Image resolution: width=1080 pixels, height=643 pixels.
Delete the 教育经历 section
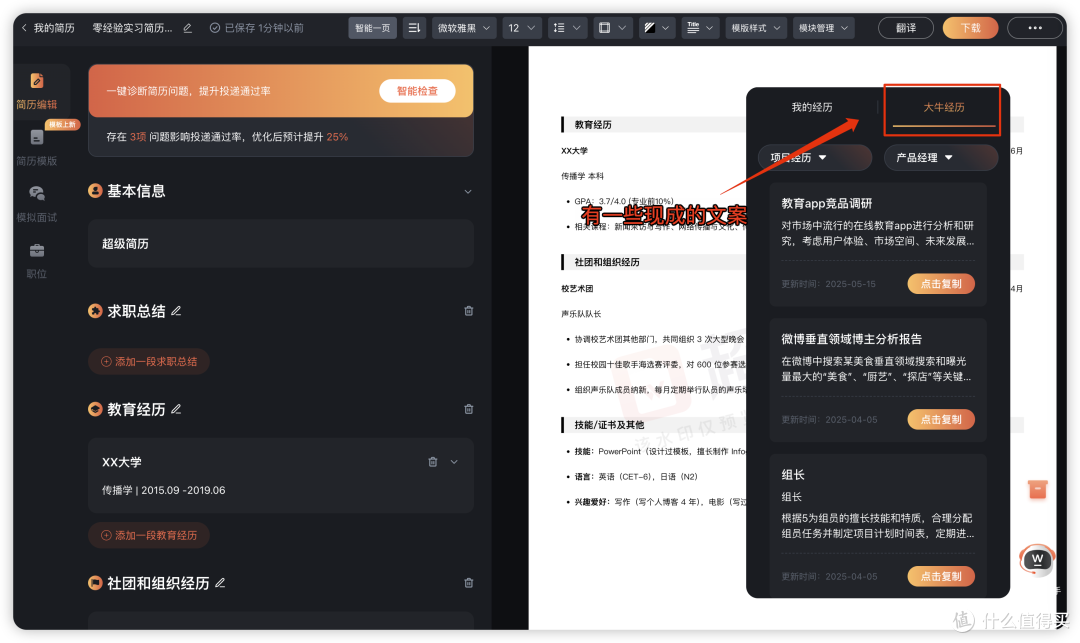[468, 410]
